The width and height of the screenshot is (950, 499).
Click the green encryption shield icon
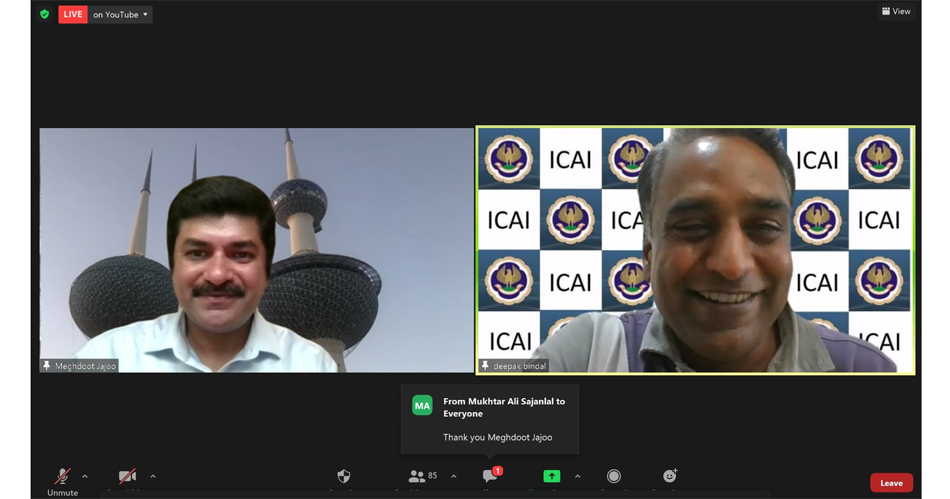tap(44, 14)
